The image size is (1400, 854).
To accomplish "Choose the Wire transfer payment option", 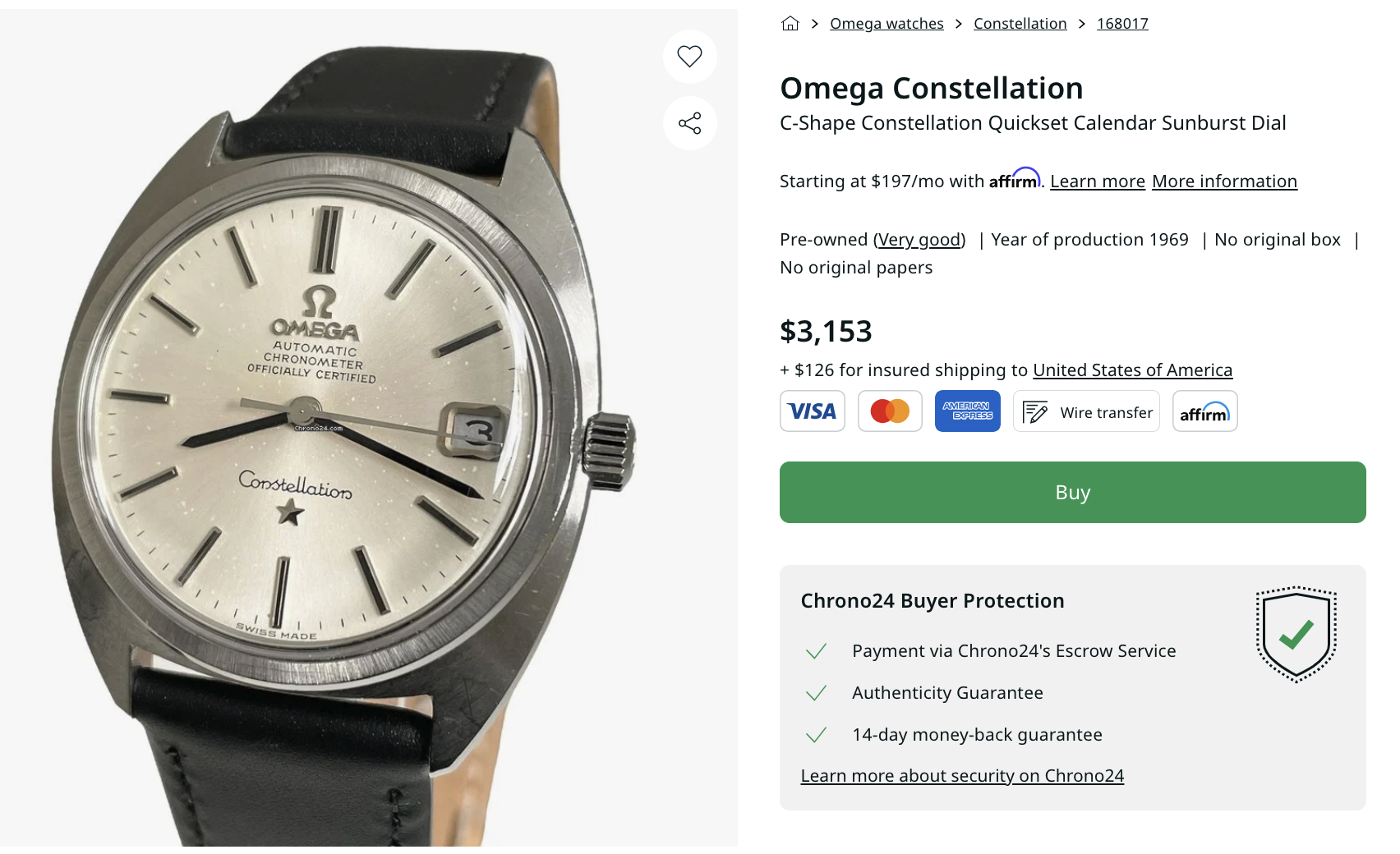I will (1086, 411).
